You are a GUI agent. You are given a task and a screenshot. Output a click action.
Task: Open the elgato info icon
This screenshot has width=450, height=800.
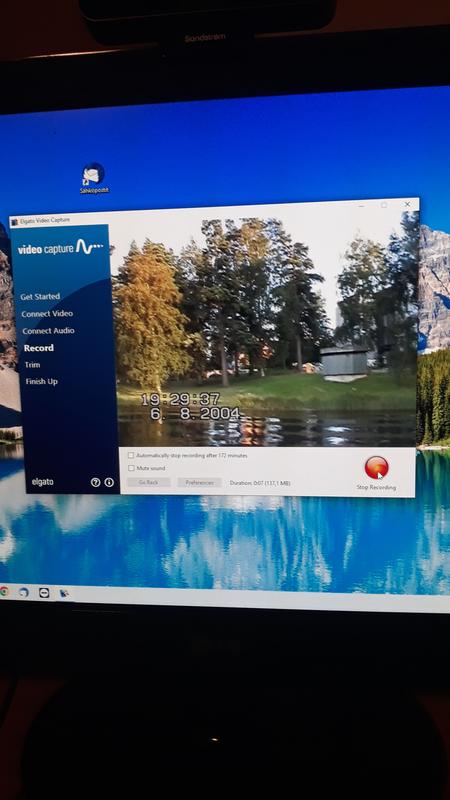tap(109, 482)
